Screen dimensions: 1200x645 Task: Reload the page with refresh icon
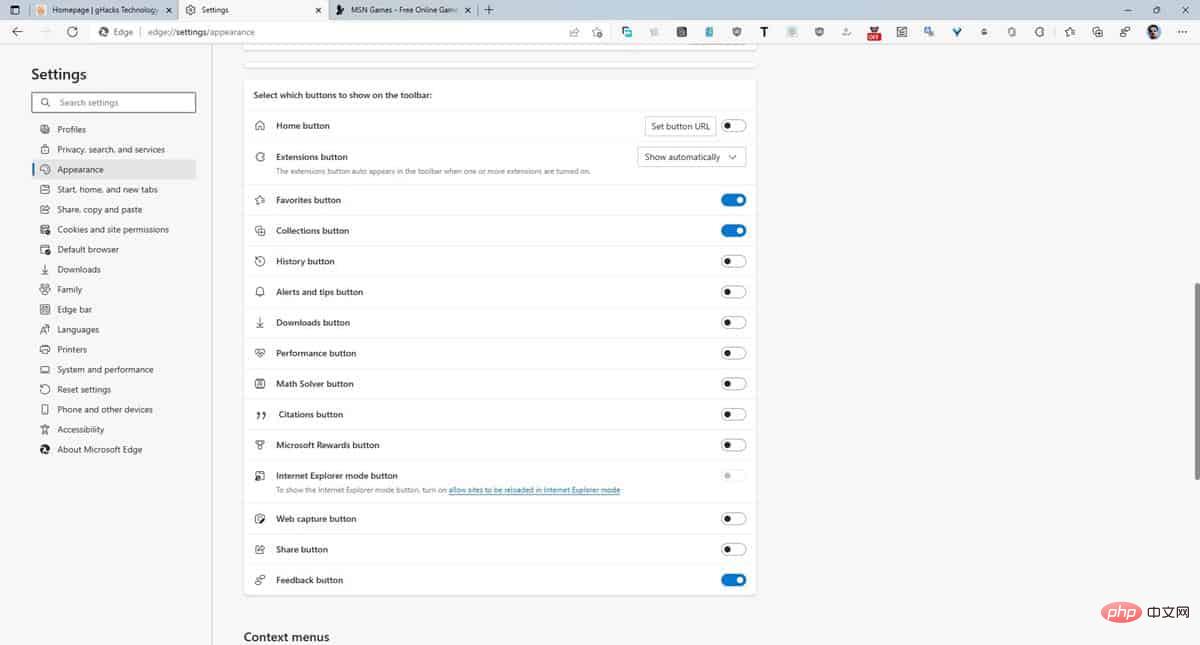(72, 32)
